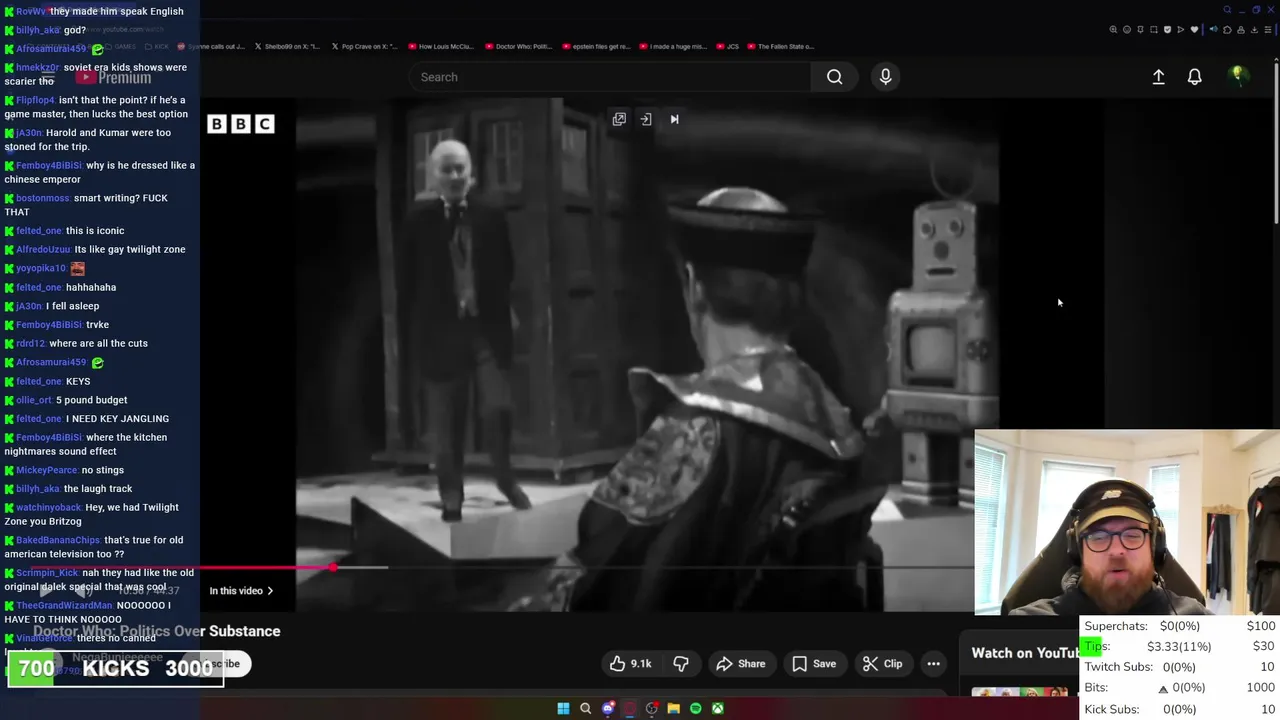Screen dimensions: 1280x720
Task: Toggle the ad blocker shield icon
Action: coord(1167,30)
